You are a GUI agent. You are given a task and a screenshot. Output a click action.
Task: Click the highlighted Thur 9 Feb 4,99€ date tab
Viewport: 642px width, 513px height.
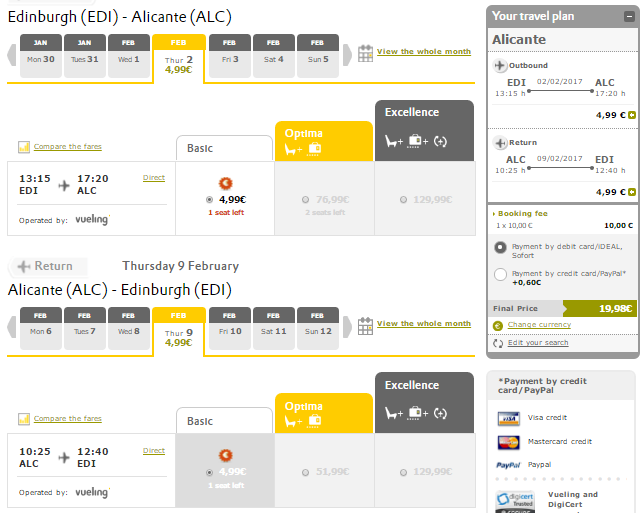[179, 332]
